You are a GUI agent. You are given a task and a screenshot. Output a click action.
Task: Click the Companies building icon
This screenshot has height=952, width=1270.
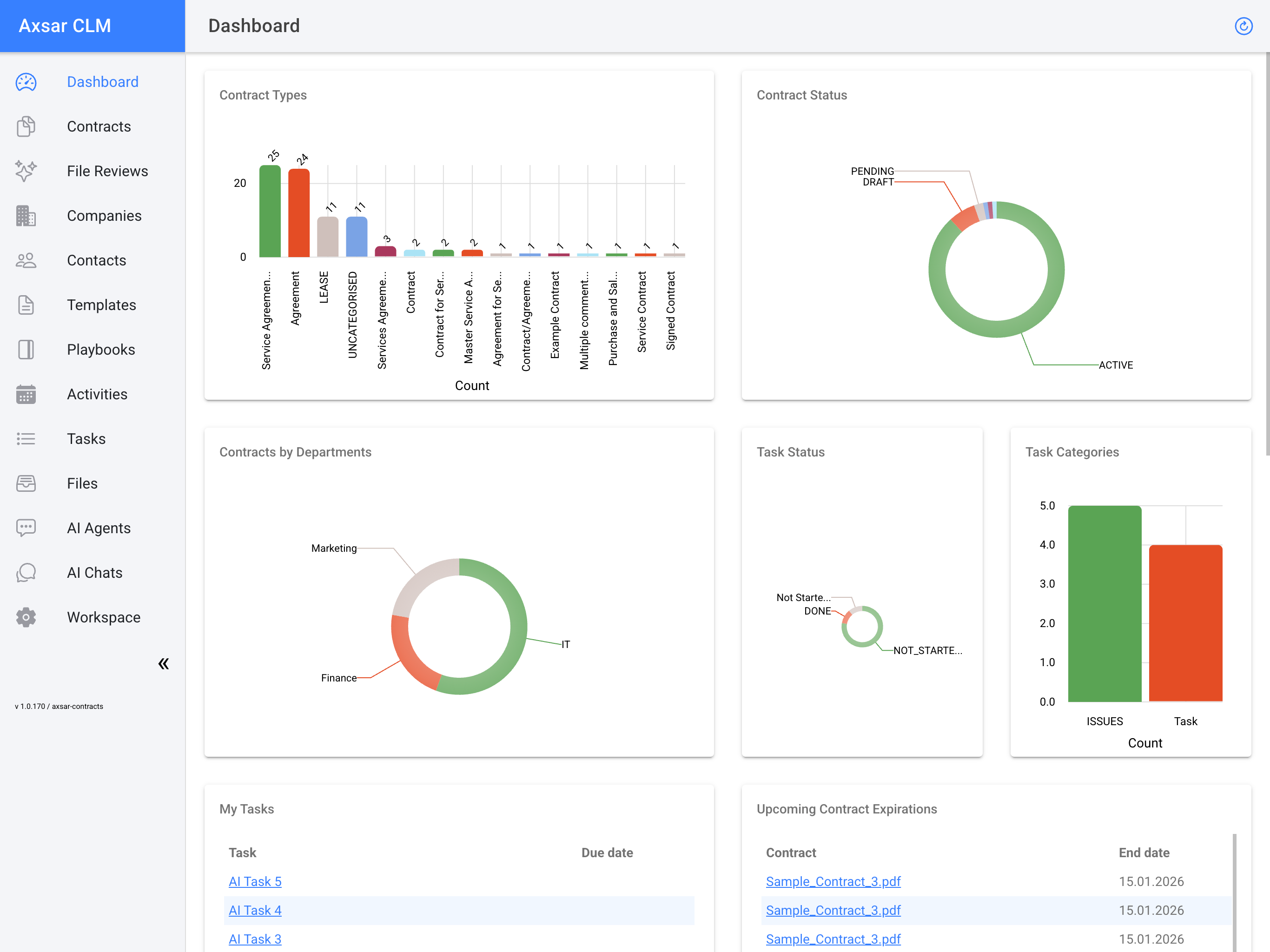pos(26,216)
